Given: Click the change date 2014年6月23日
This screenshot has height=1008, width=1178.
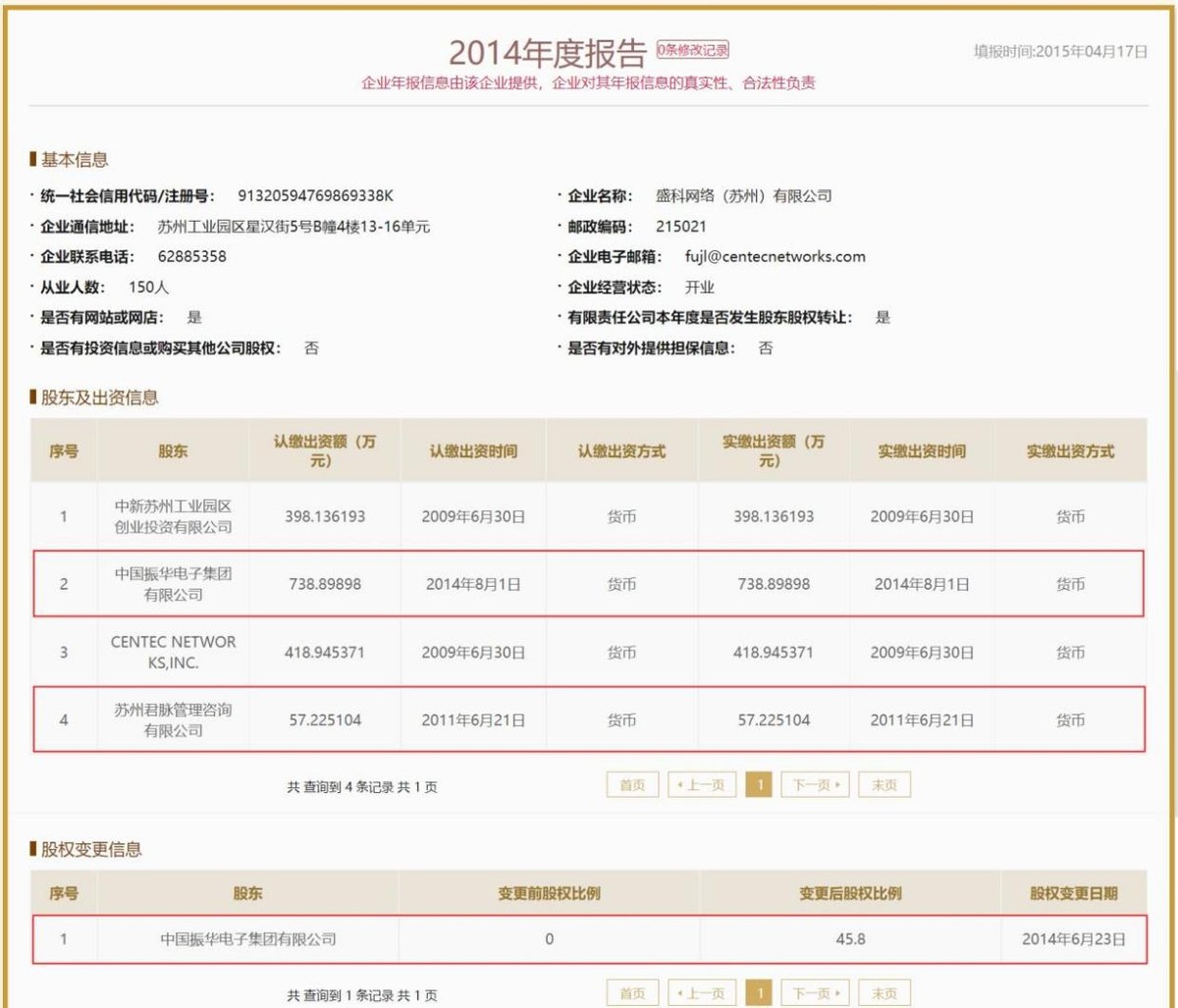Looking at the screenshot, I should tap(1073, 939).
